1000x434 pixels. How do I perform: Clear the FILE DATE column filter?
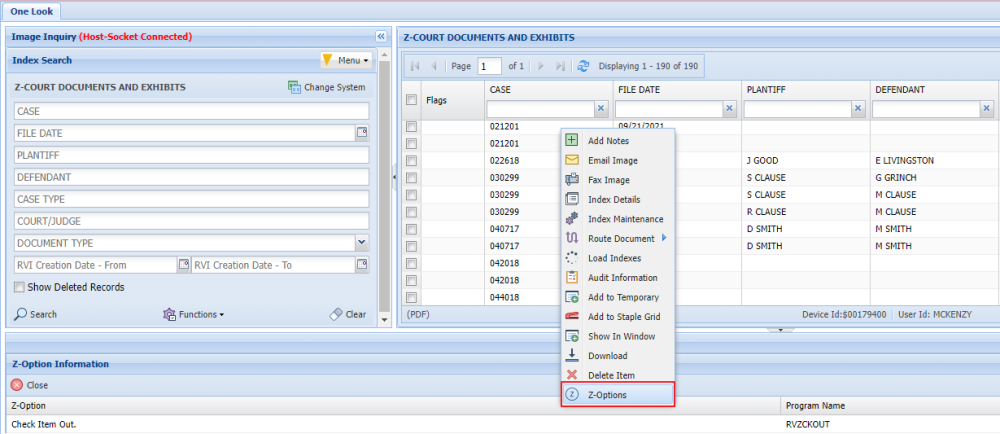(730, 110)
